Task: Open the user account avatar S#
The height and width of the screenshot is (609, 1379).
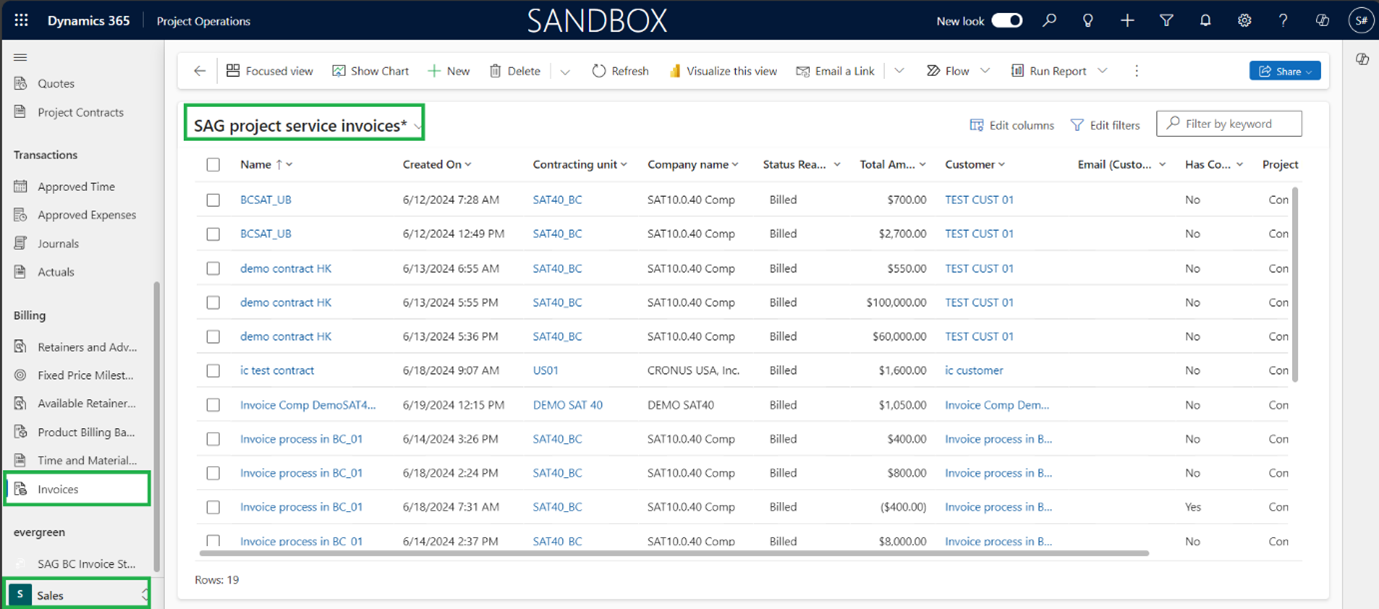Action: pos(1361,20)
